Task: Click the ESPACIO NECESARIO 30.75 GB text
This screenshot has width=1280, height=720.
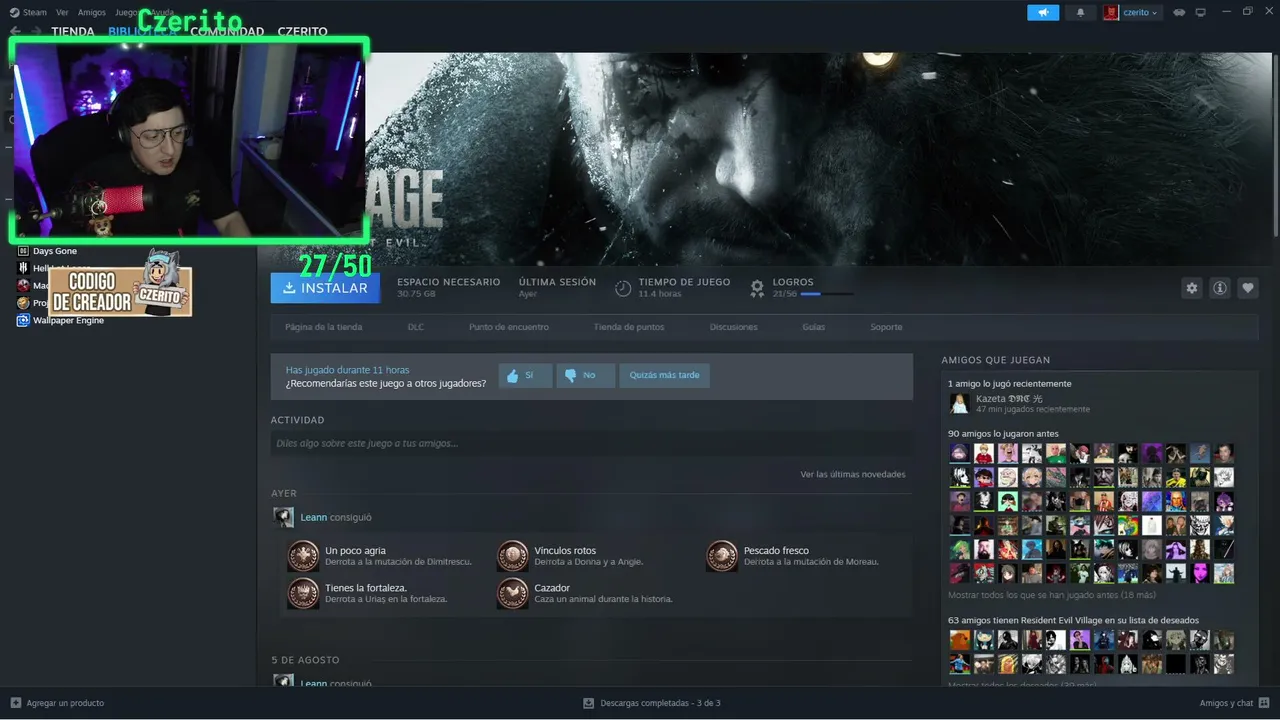Action: [x=448, y=288]
